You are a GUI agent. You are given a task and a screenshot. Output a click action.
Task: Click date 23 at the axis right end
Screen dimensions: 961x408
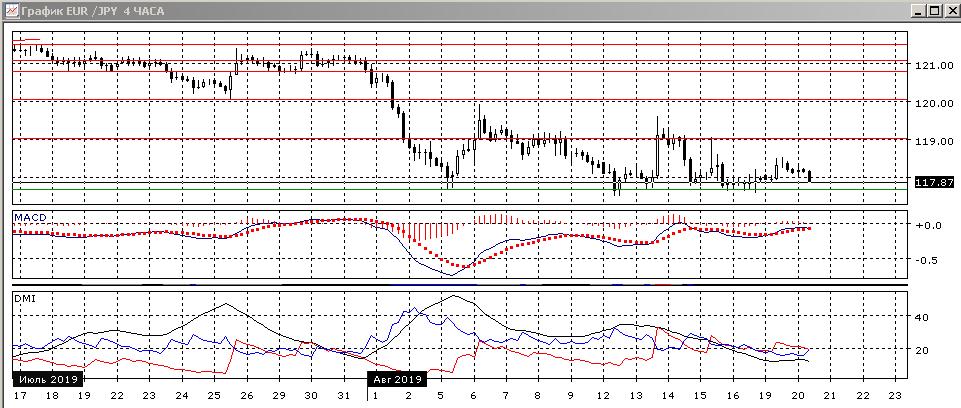coord(896,396)
